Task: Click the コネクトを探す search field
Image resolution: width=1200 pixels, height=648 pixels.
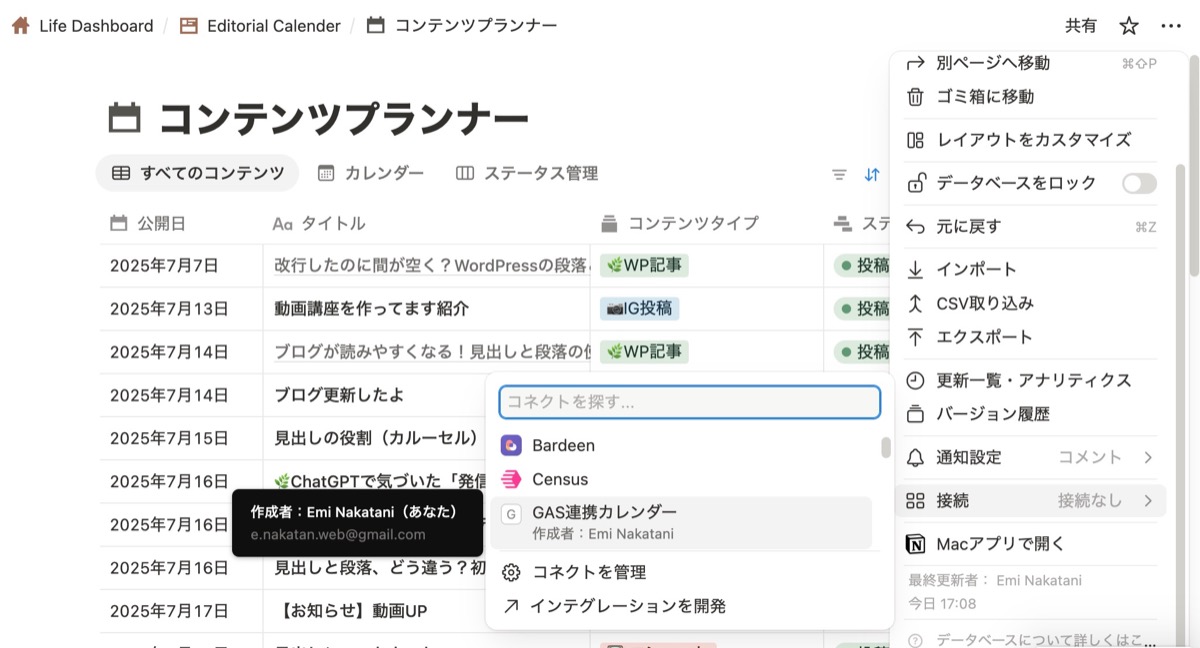Action: (689, 402)
